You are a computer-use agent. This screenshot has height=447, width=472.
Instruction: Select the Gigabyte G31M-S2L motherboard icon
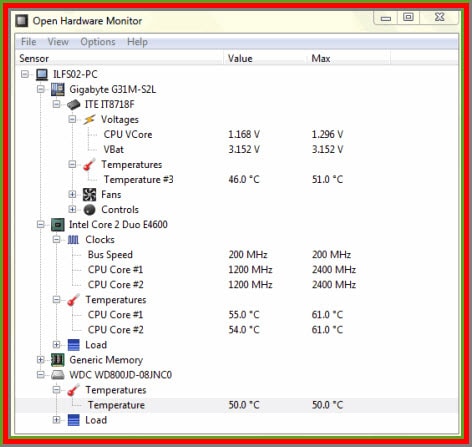(x=58, y=89)
